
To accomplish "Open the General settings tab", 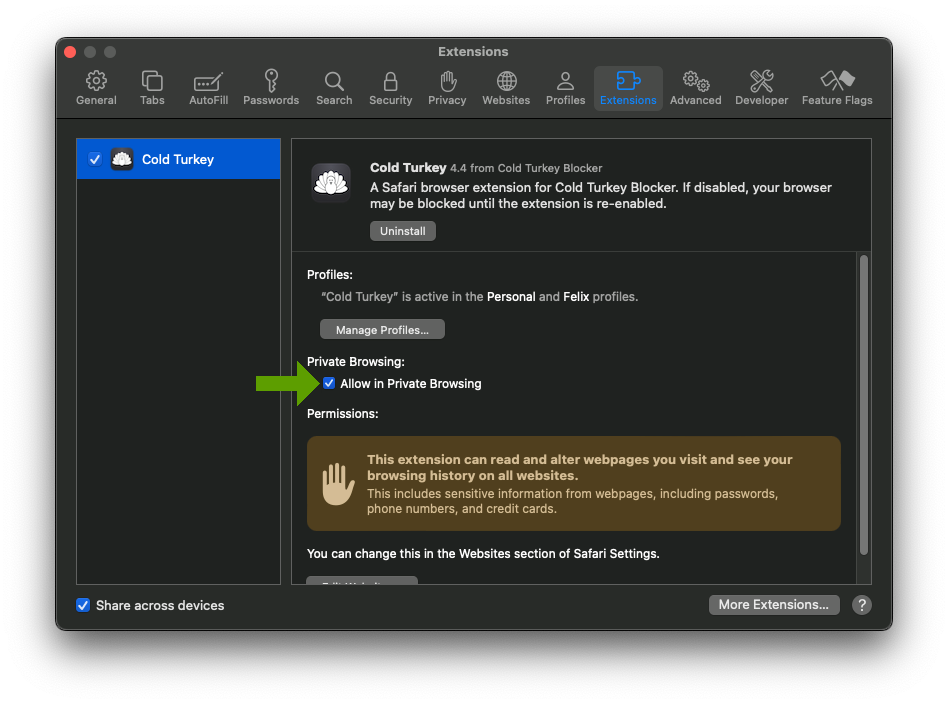I will pyautogui.click(x=96, y=88).
